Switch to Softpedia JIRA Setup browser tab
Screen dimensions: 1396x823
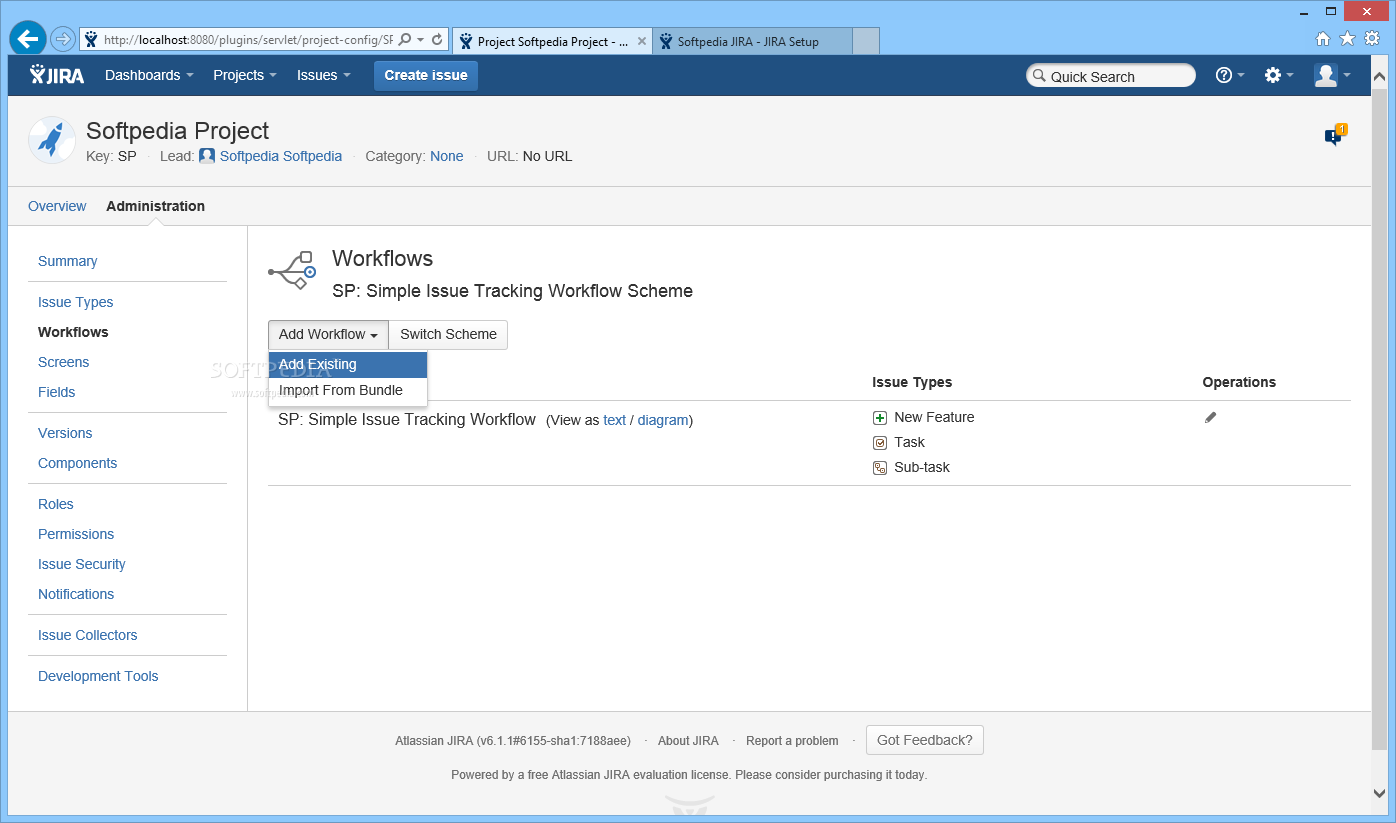(x=753, y=41)
